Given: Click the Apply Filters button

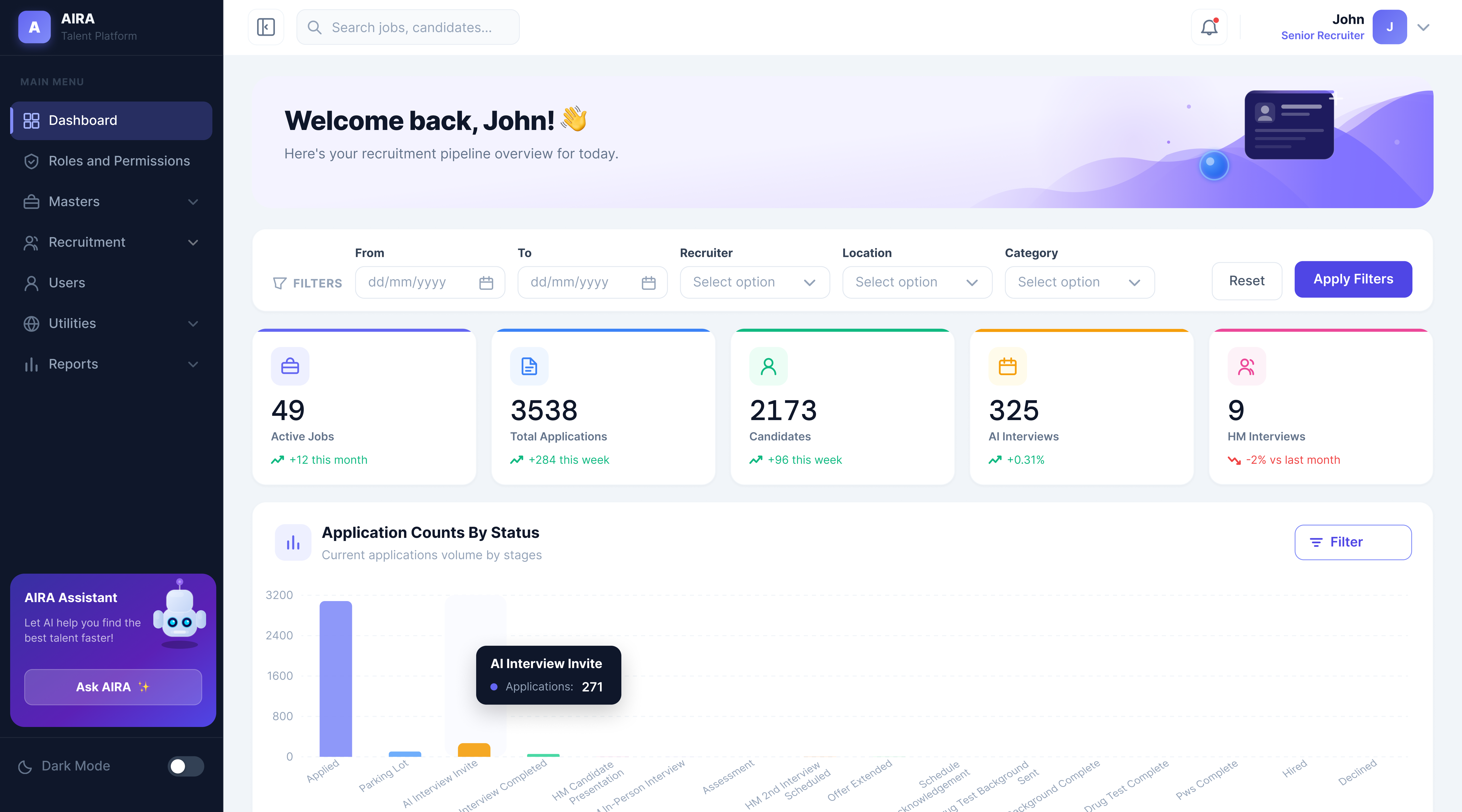Looking at the screenshot, I should click(x=1353, y=279).
